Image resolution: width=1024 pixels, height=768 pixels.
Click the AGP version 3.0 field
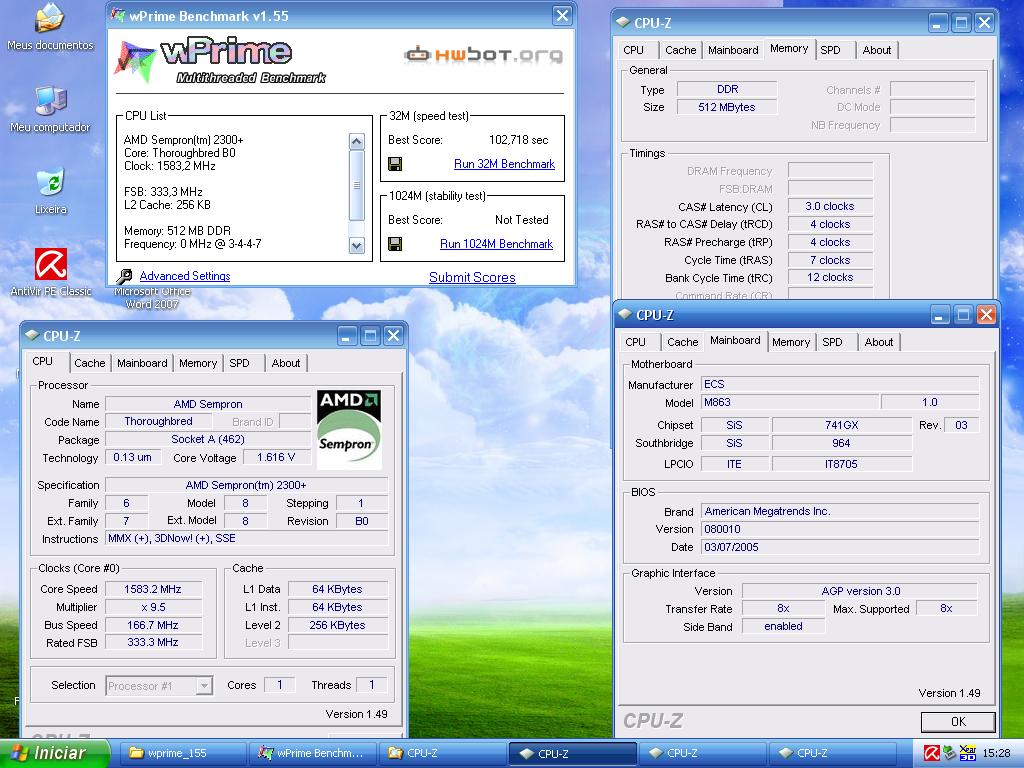click(859, 591)
